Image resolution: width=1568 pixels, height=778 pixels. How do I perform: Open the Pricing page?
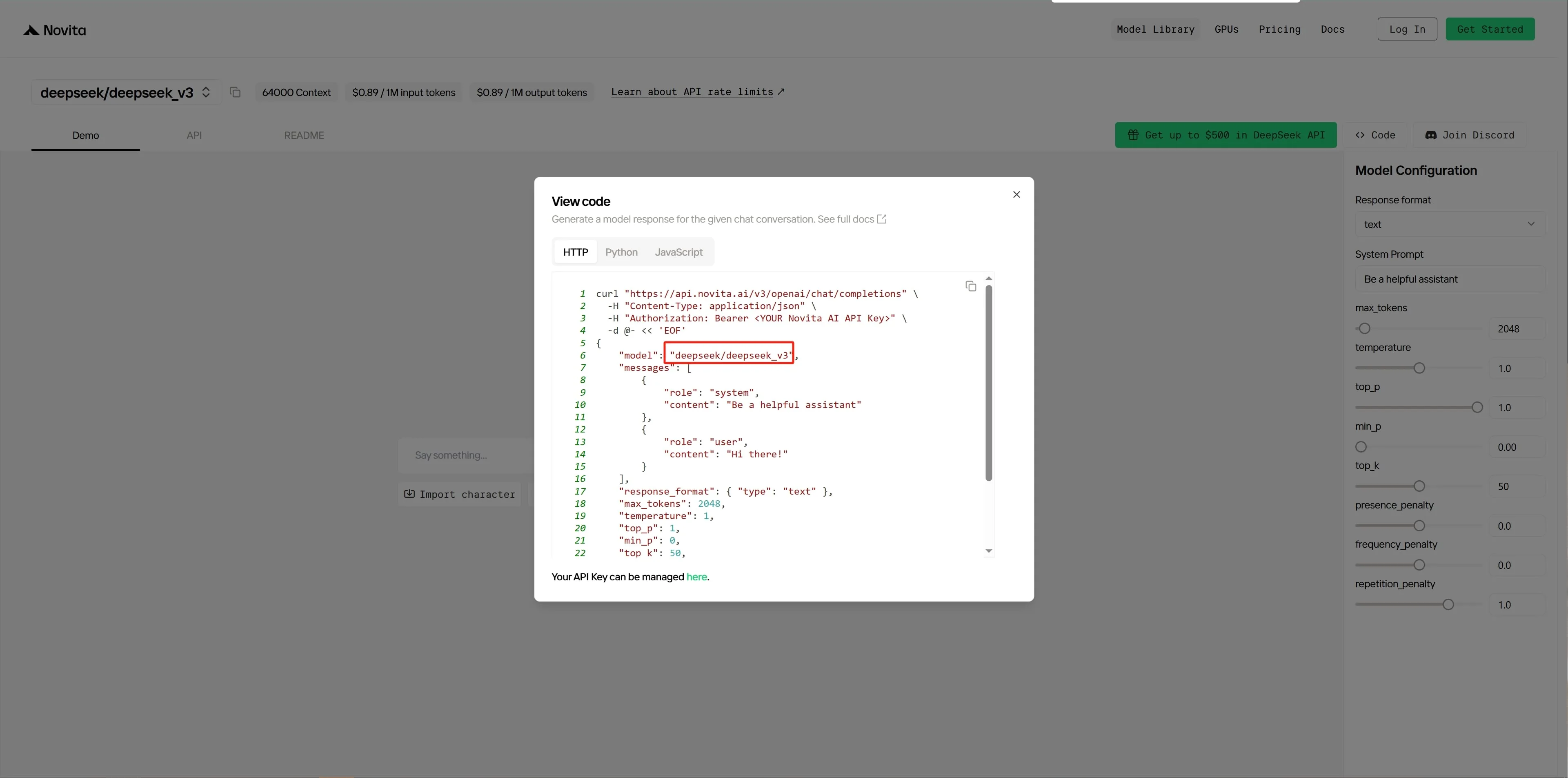tap(1279, 29)
